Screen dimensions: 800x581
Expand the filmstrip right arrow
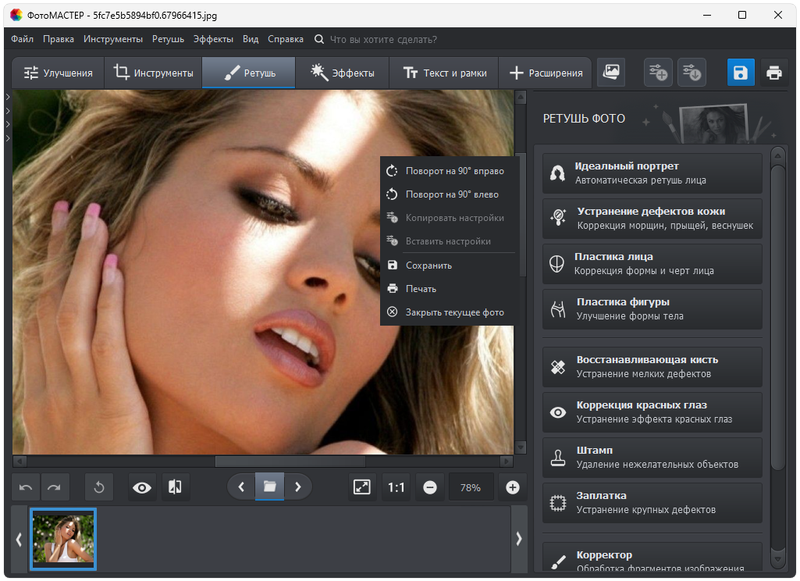pos(518,539)
